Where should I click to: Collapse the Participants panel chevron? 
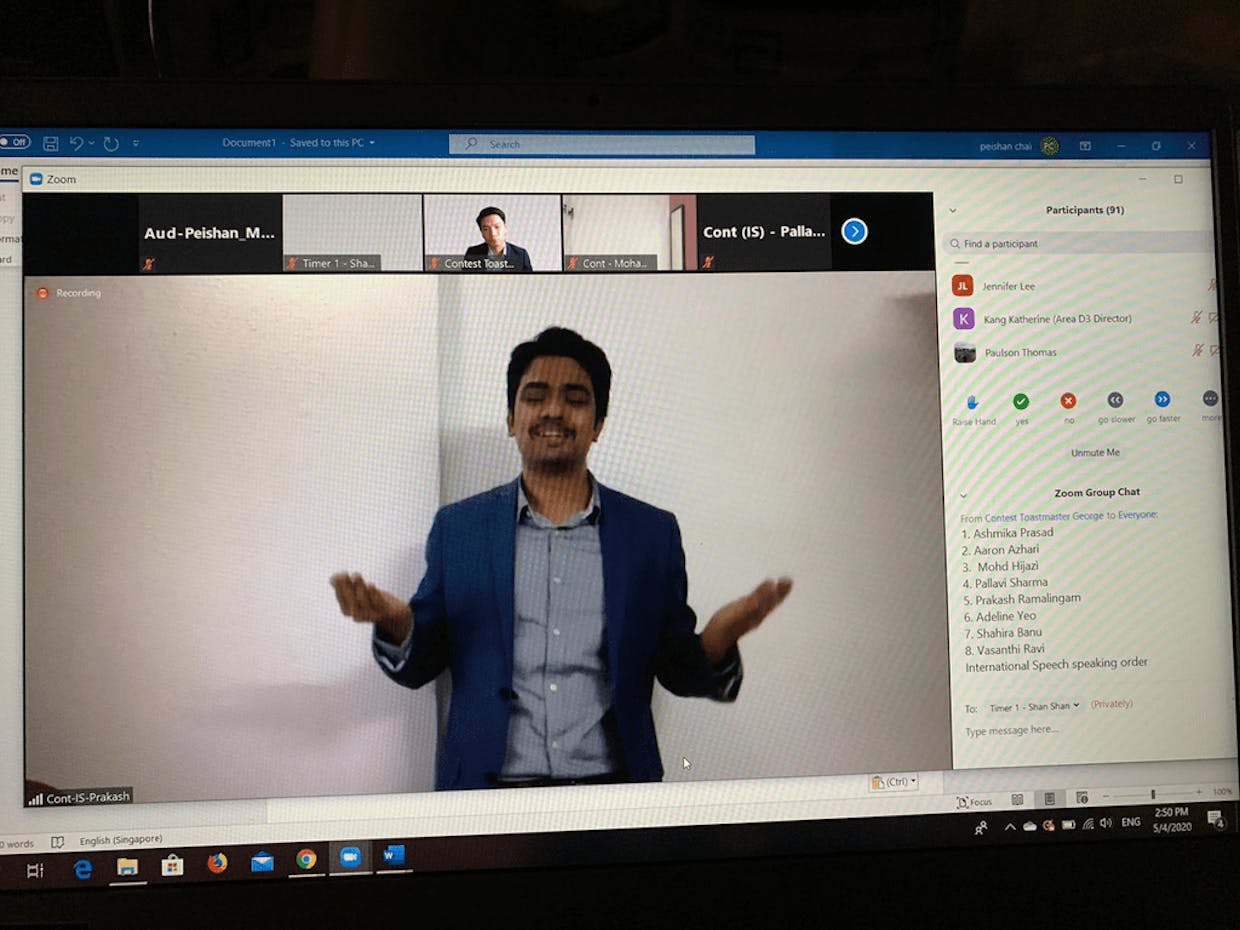click(952, 210)
